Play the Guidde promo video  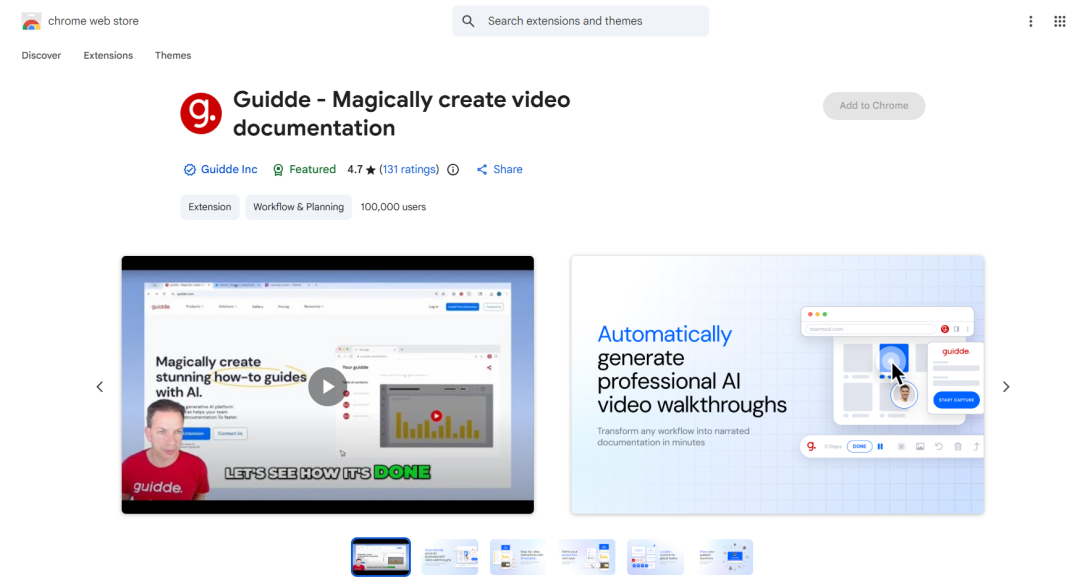tap(327, 386)
